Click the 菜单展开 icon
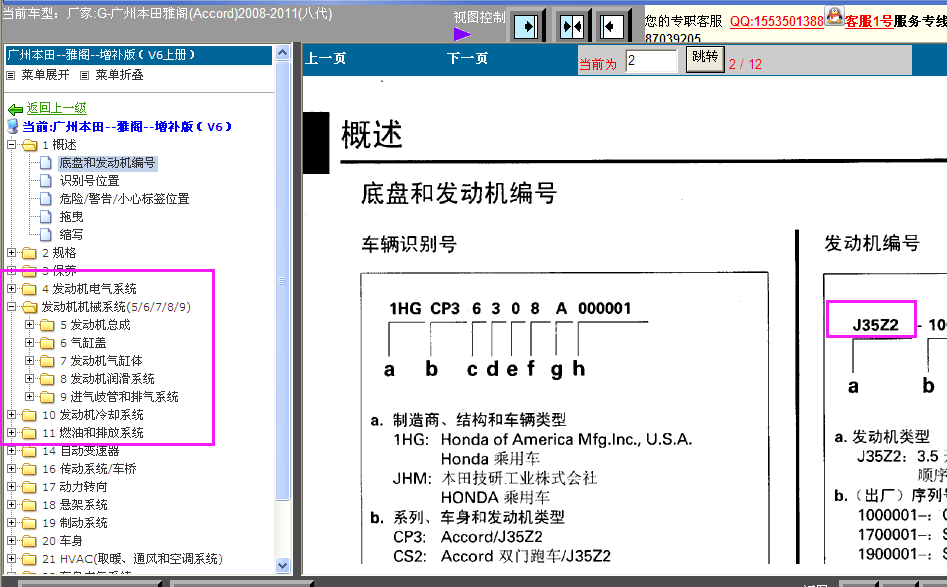947x587 pixels. tap(10, 75)
